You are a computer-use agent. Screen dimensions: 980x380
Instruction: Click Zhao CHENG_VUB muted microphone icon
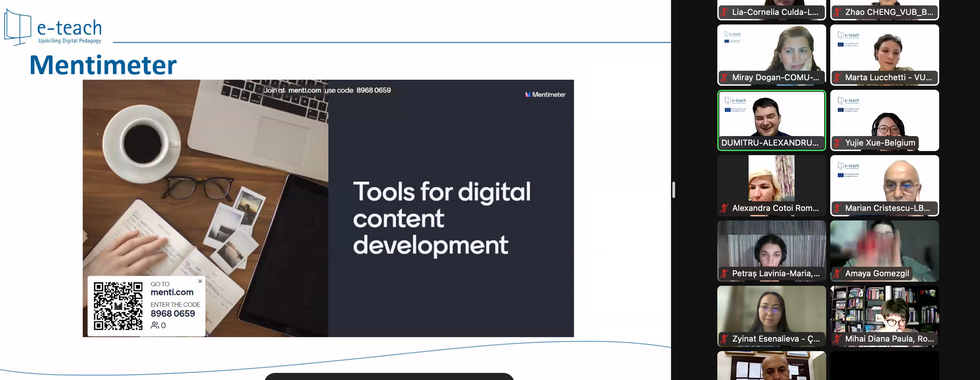838,12
